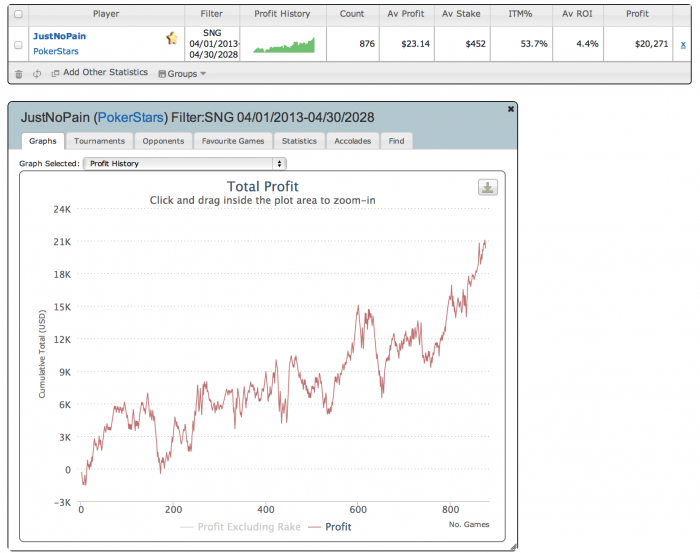Viewport: 700px width, 553px height.
Task: Click the resize grip of the details panel
Action: [x=513, y=547]
